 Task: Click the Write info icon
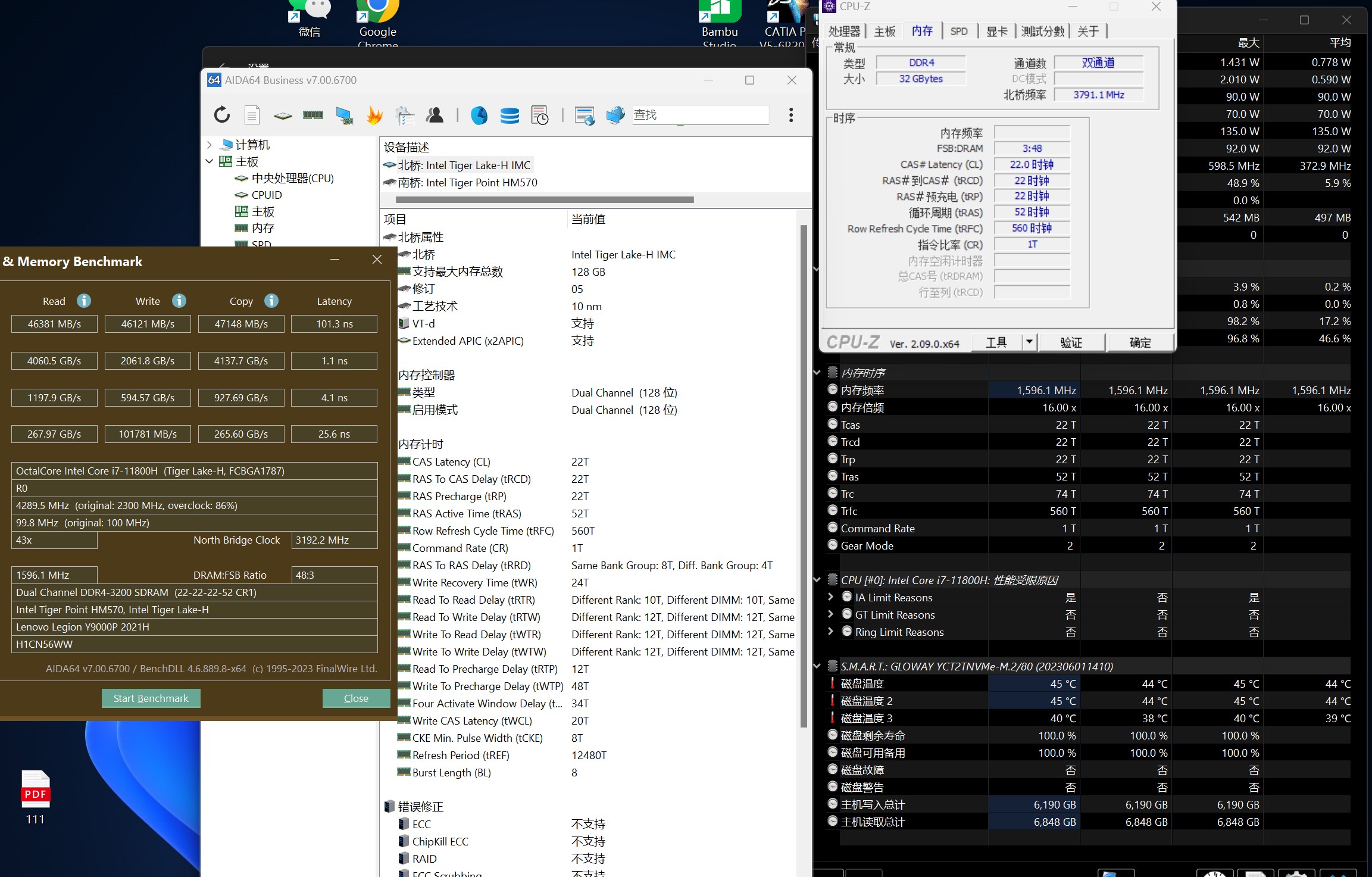click(x=179, y=301)
